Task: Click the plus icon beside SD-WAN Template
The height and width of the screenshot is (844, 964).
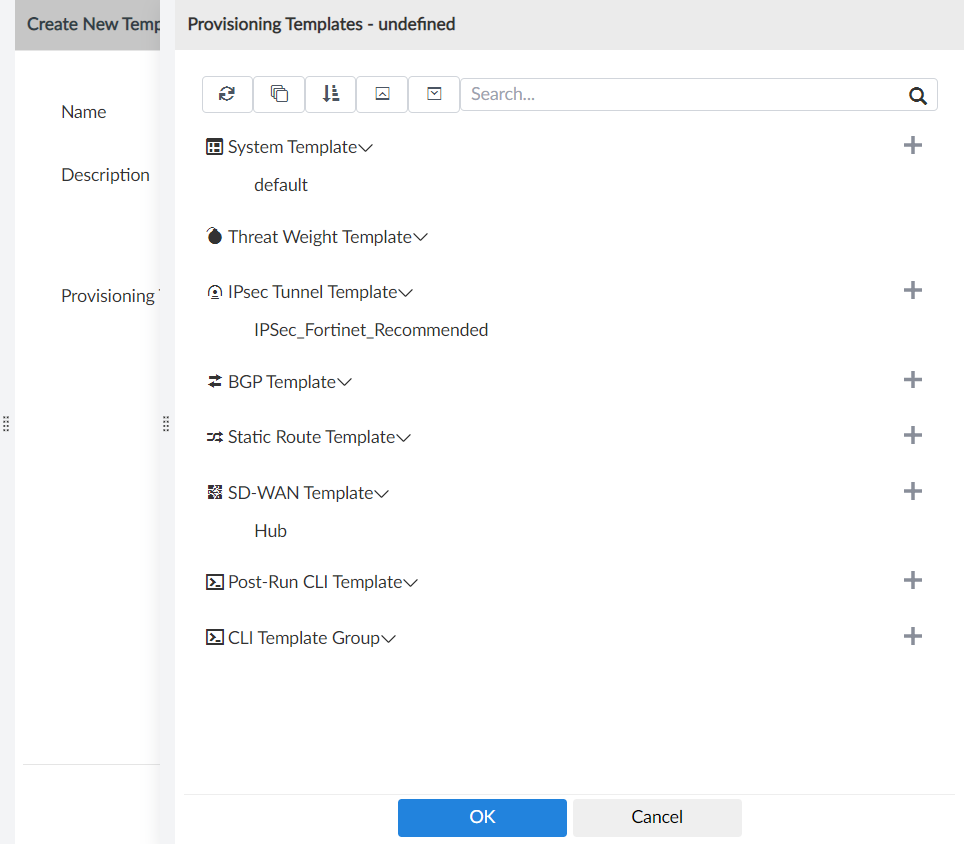Action: tap(912, 491)
